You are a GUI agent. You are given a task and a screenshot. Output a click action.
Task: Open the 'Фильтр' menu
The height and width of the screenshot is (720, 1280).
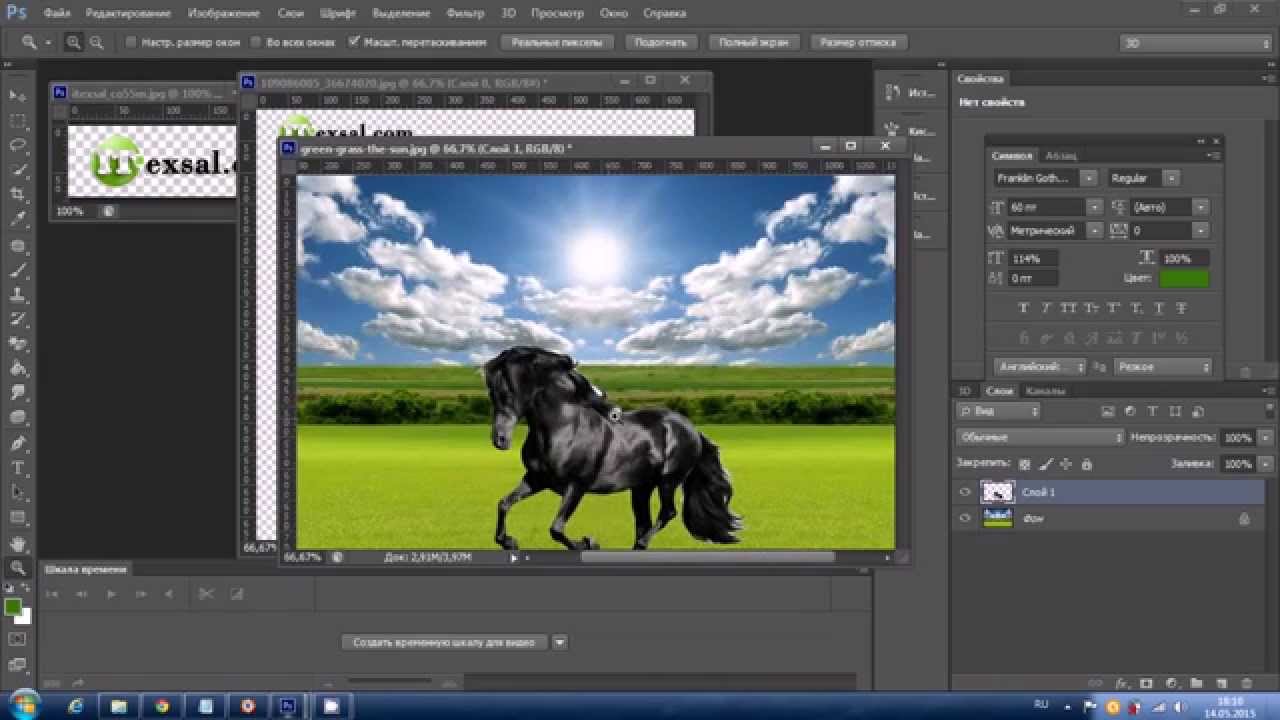coord(465,14)
